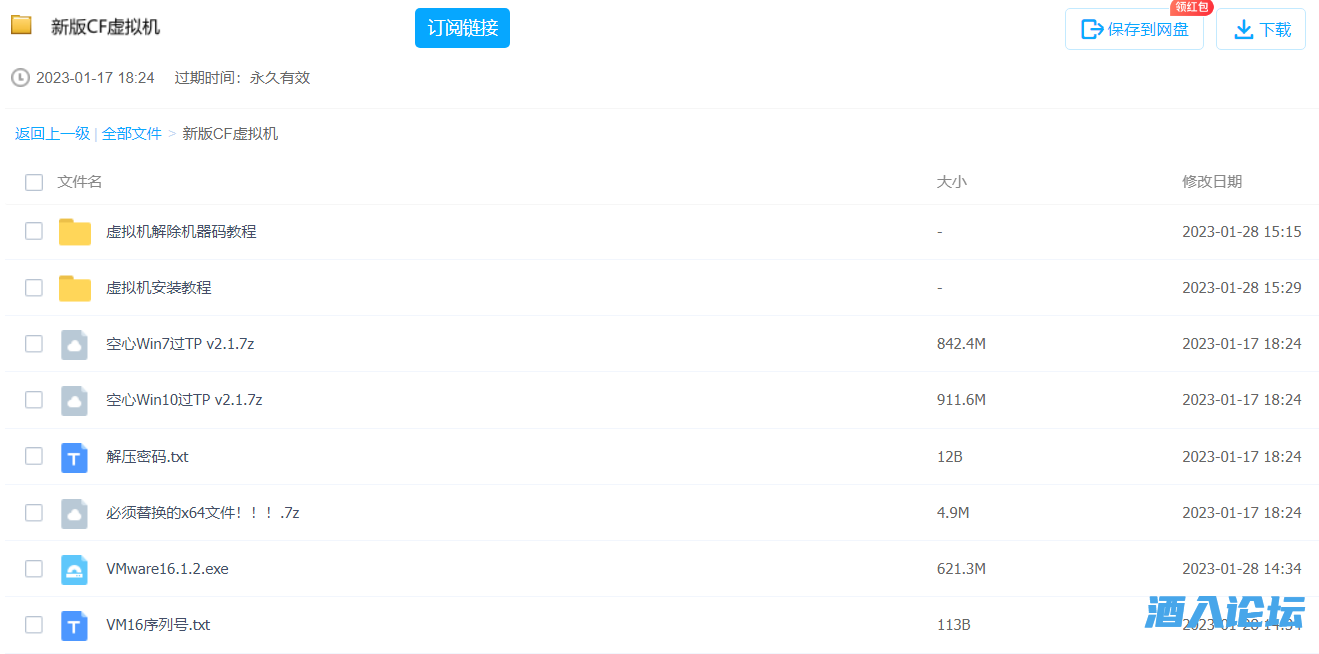Image resolution: width=1319 pixels, height=654 pixels.
Task: Click the 空心Win10过TP v2.1.7z file icon
Action: (x=75, y=400)
